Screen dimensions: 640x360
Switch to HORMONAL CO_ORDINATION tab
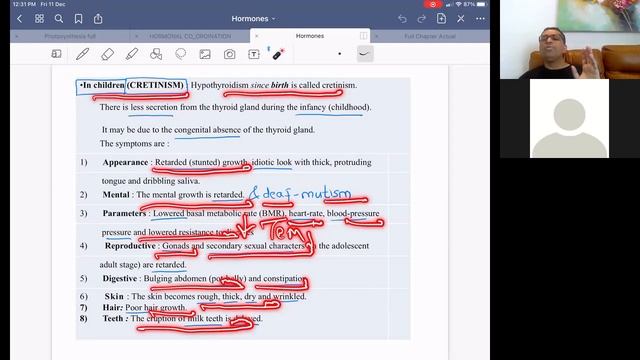[190, 36]
